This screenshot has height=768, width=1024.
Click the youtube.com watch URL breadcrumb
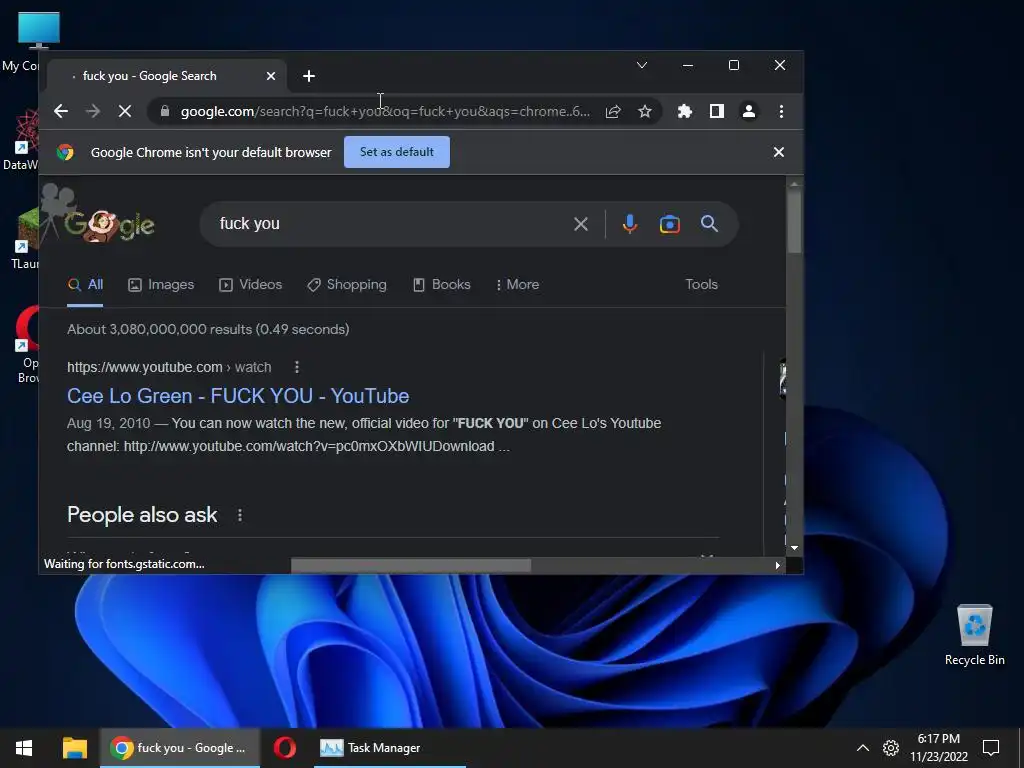click(169, 367)
